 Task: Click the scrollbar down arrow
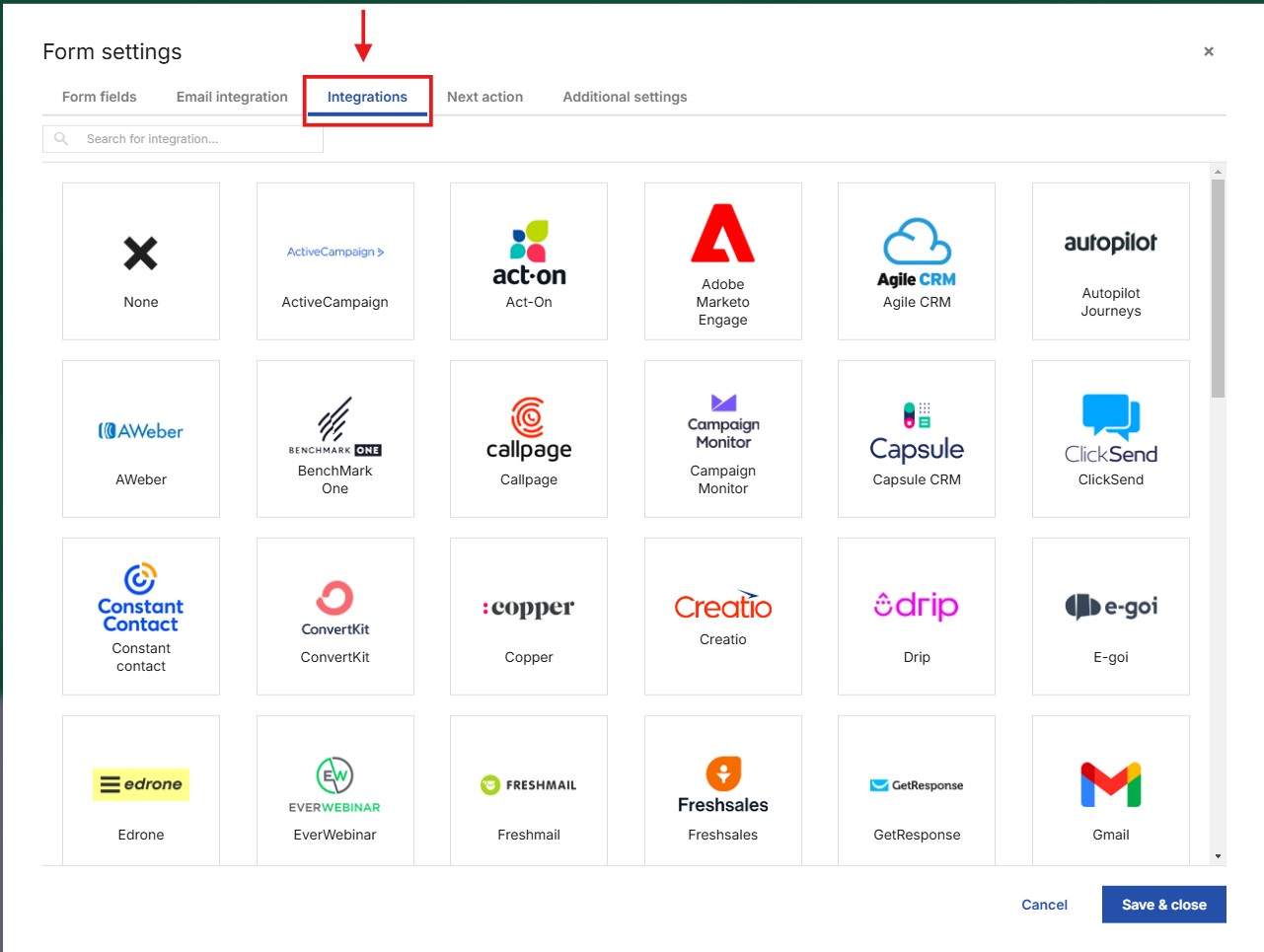pyautogui.click(x=1218, y=856)
